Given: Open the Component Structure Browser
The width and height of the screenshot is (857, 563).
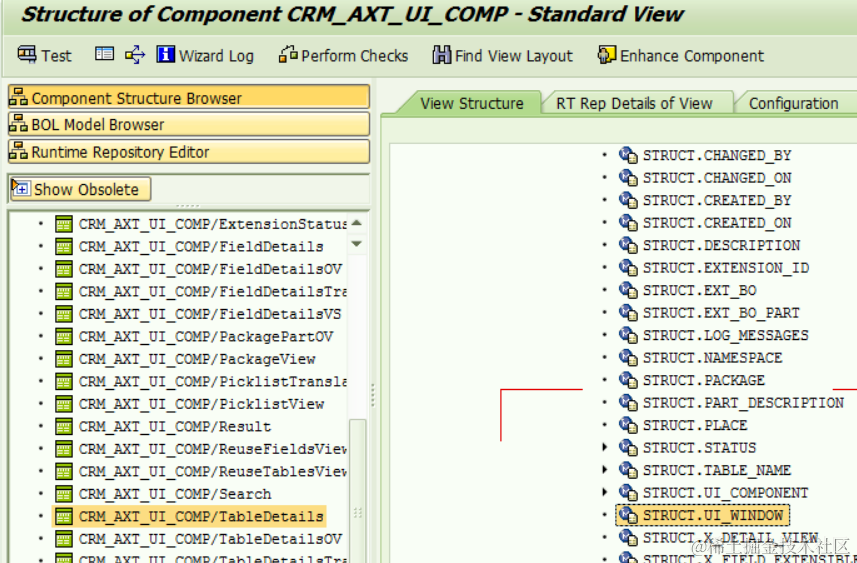Looking at the screenshot, I should (189, 97).
